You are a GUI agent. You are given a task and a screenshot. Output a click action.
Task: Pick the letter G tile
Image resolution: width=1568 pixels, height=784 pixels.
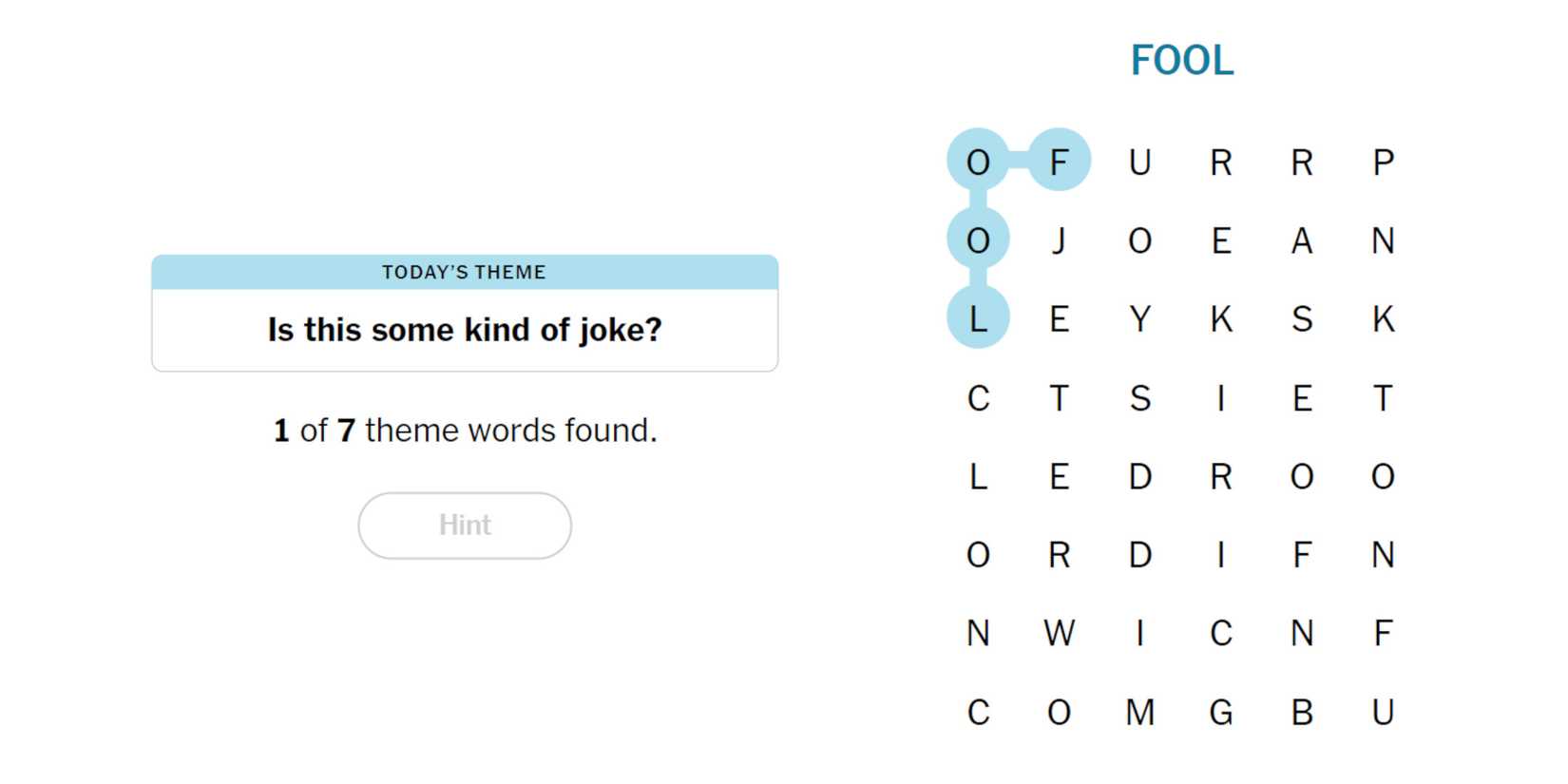(1221, 712)
